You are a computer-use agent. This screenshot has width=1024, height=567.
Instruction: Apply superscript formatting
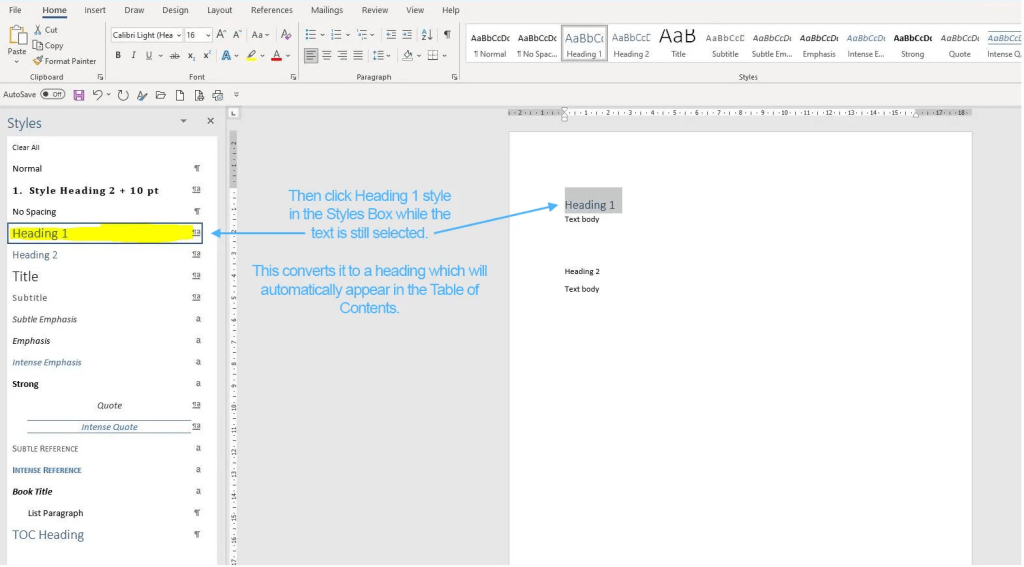tap(207, 56)
